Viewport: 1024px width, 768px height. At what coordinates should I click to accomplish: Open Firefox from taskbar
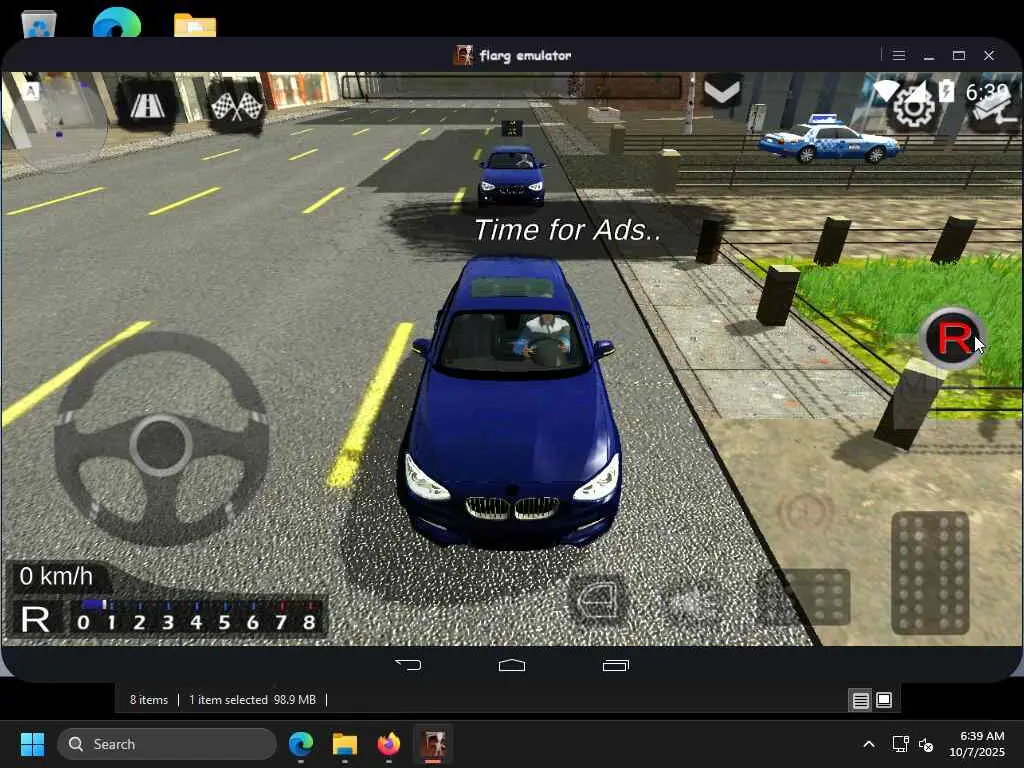click(389, 744)
